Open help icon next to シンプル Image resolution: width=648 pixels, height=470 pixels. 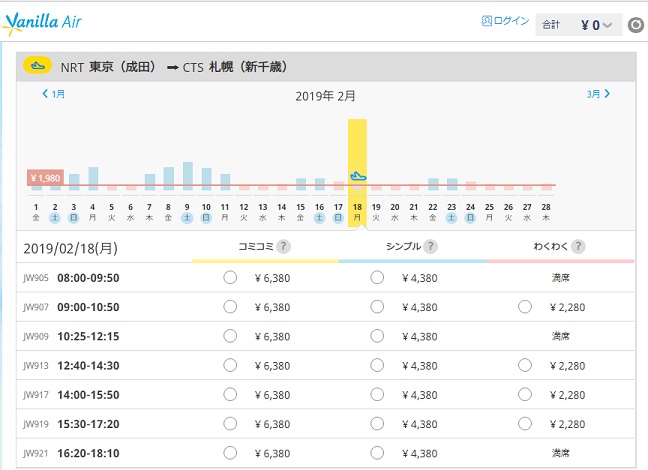[x=430, y=246]
